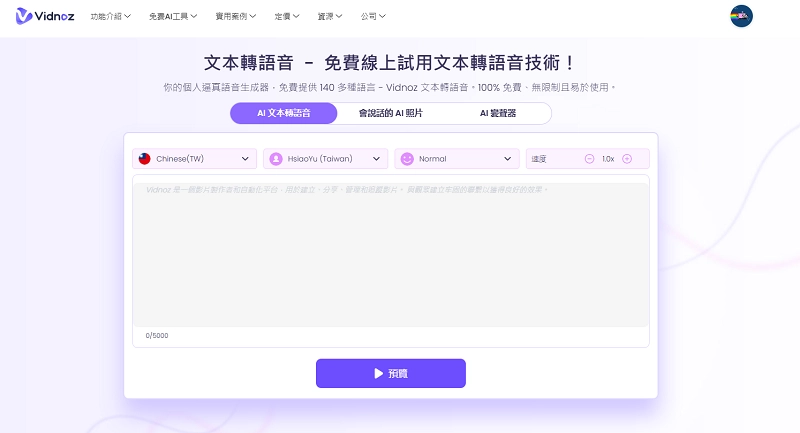Click the 預覽 preview button
Viewport: 800px width, 433px height.
tap(391, 373)
